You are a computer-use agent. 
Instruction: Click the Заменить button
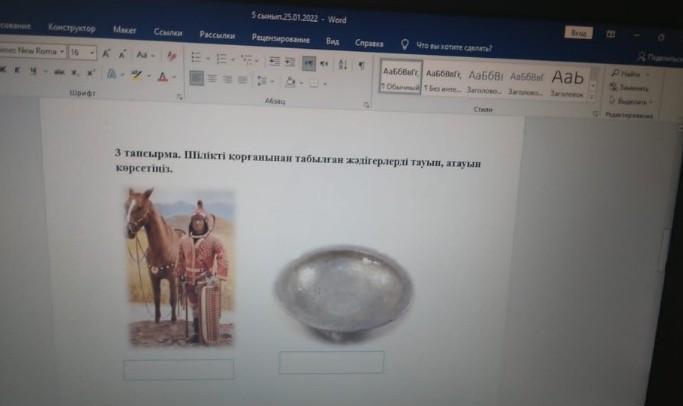(x=629, y=88)
